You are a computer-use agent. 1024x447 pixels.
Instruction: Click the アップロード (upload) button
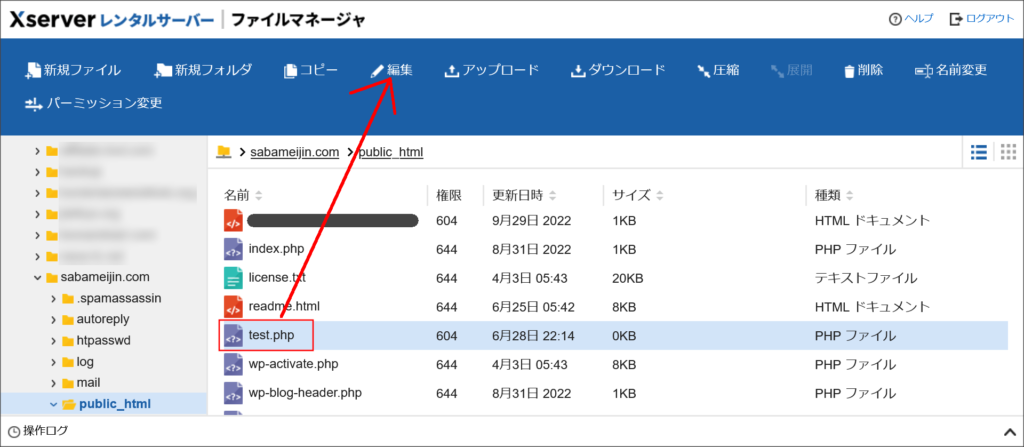(x=492, y=70)
